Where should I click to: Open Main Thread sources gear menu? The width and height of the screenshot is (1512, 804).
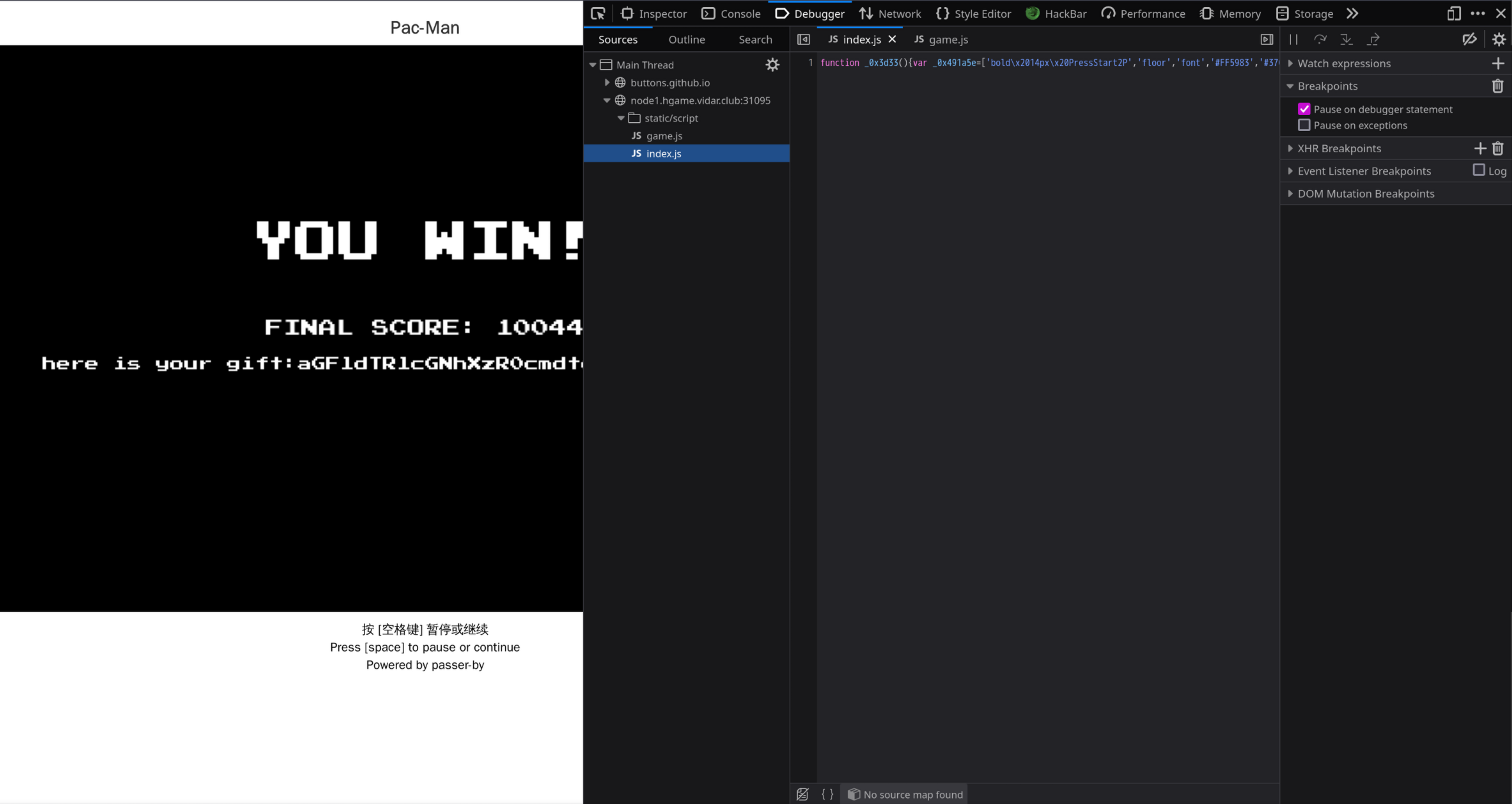[x=772, y=65]
